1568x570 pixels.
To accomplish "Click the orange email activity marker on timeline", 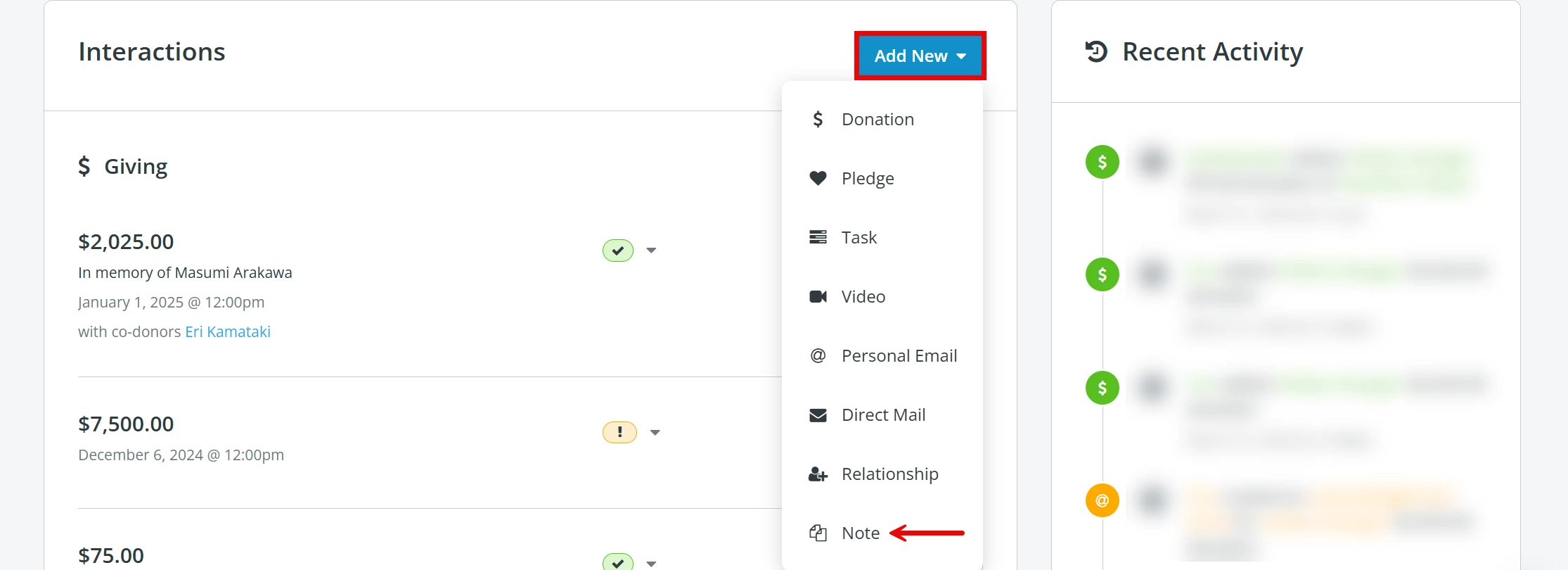I will coord(1103,500).
